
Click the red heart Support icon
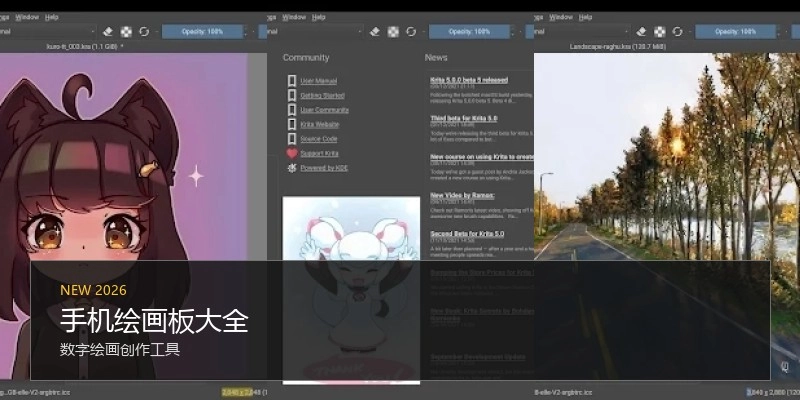292,153
